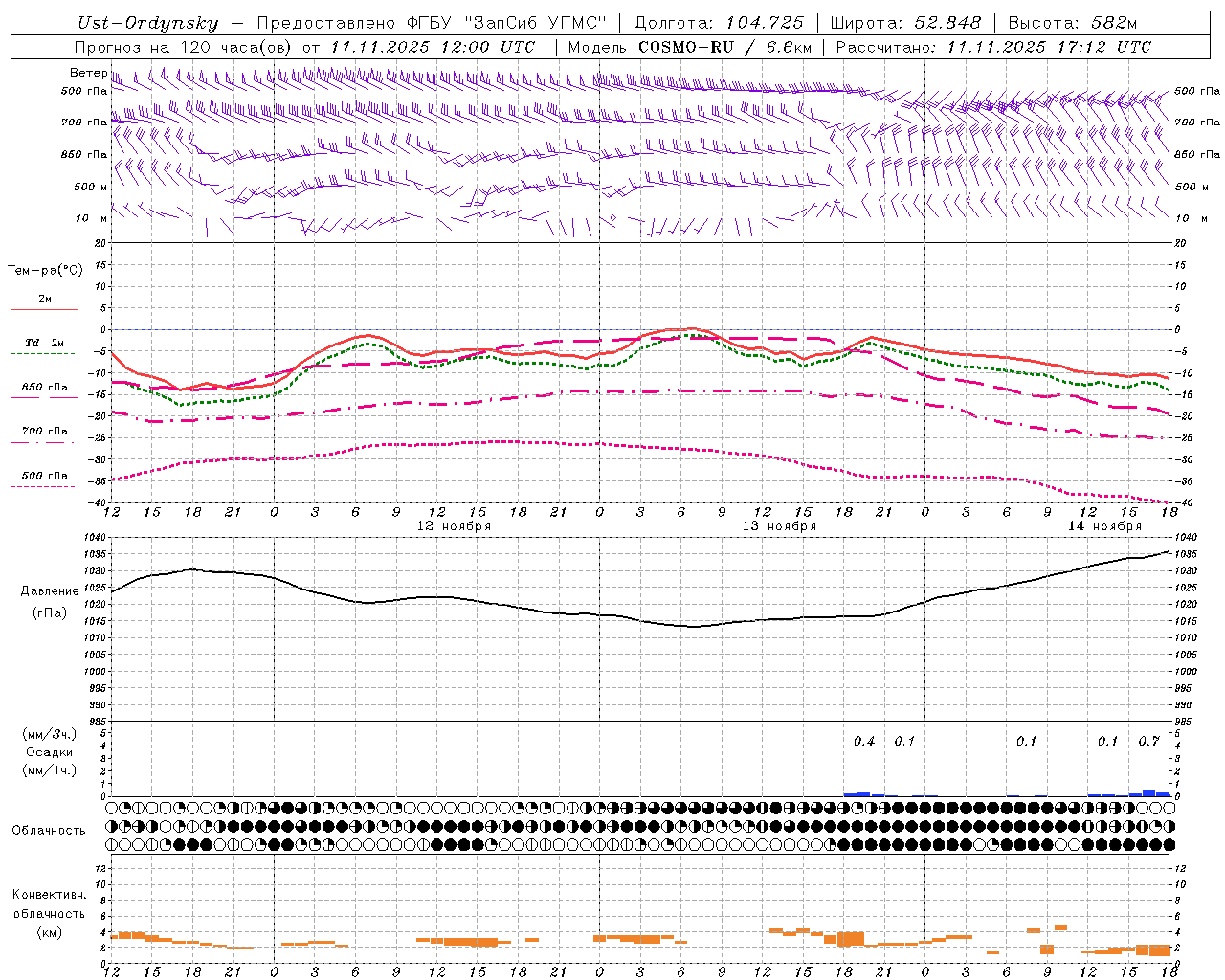Click the '500 м' wind level label on left
The image size is (1225, 980).
[x=91, y=187]
